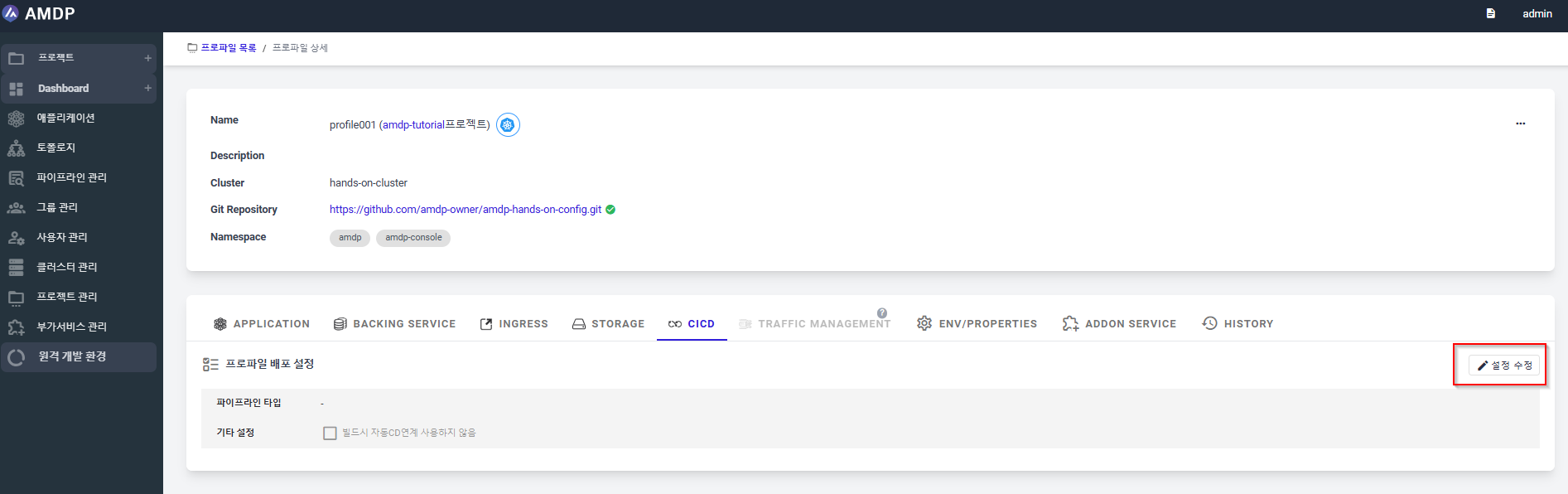Switch to the ENV/PROPERTIES tab

point(977,324)
